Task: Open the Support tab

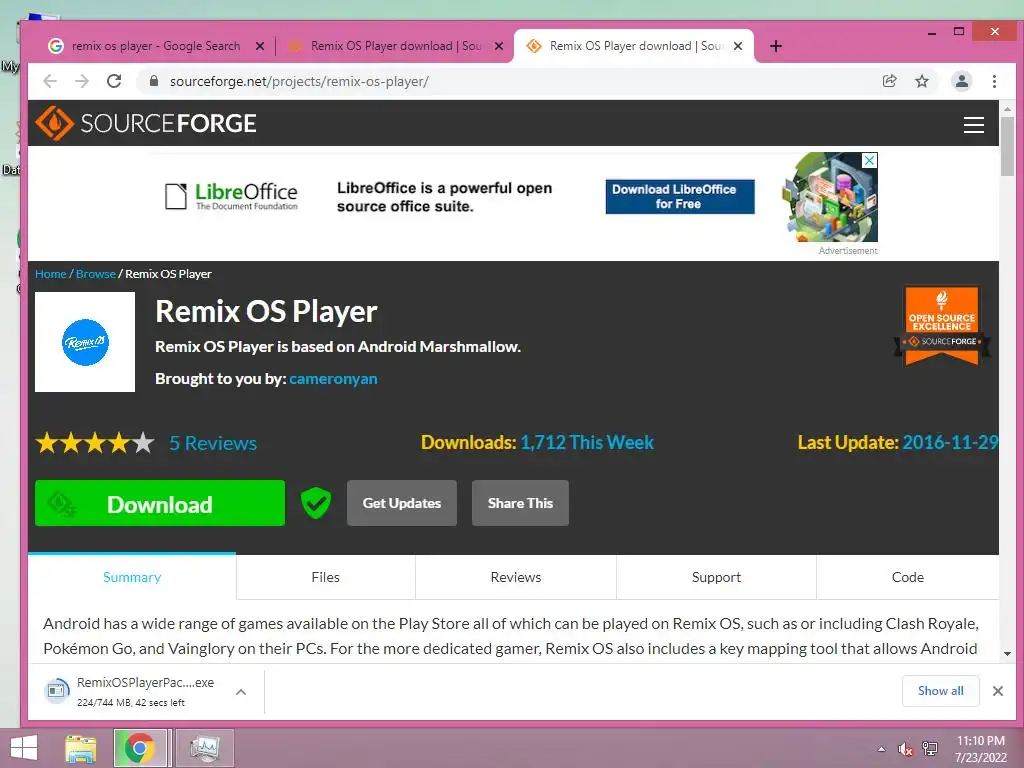Action: tap(716, 577)
